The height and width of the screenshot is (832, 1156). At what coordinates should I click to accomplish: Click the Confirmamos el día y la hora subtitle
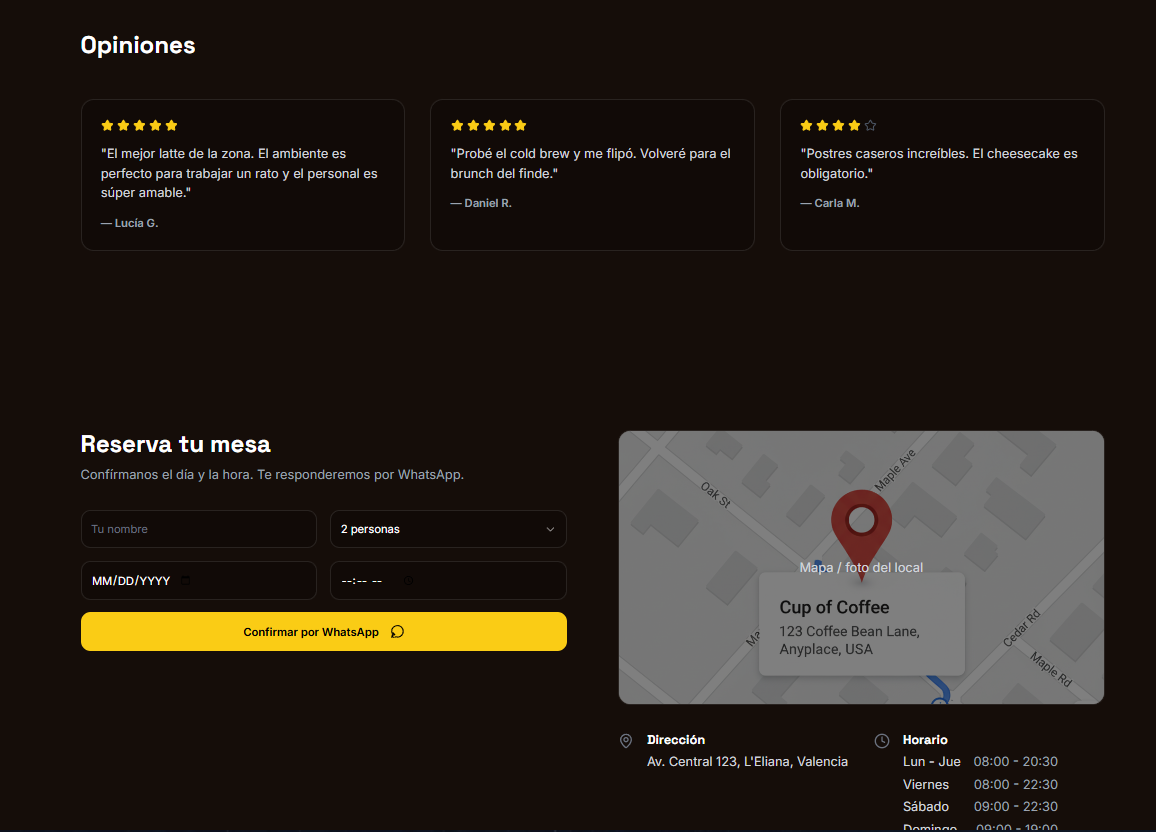click(x=272, y=475)
